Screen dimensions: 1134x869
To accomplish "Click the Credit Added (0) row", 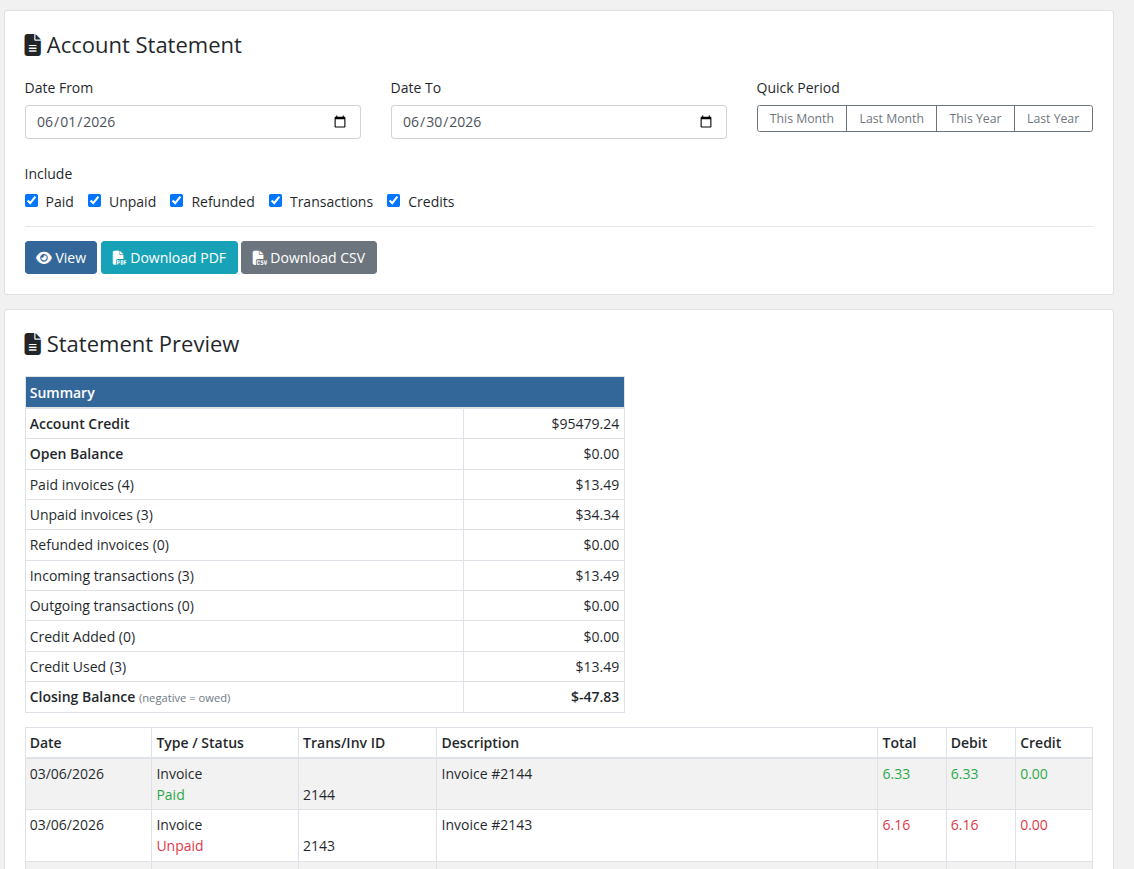I will (x=325, y=636).
